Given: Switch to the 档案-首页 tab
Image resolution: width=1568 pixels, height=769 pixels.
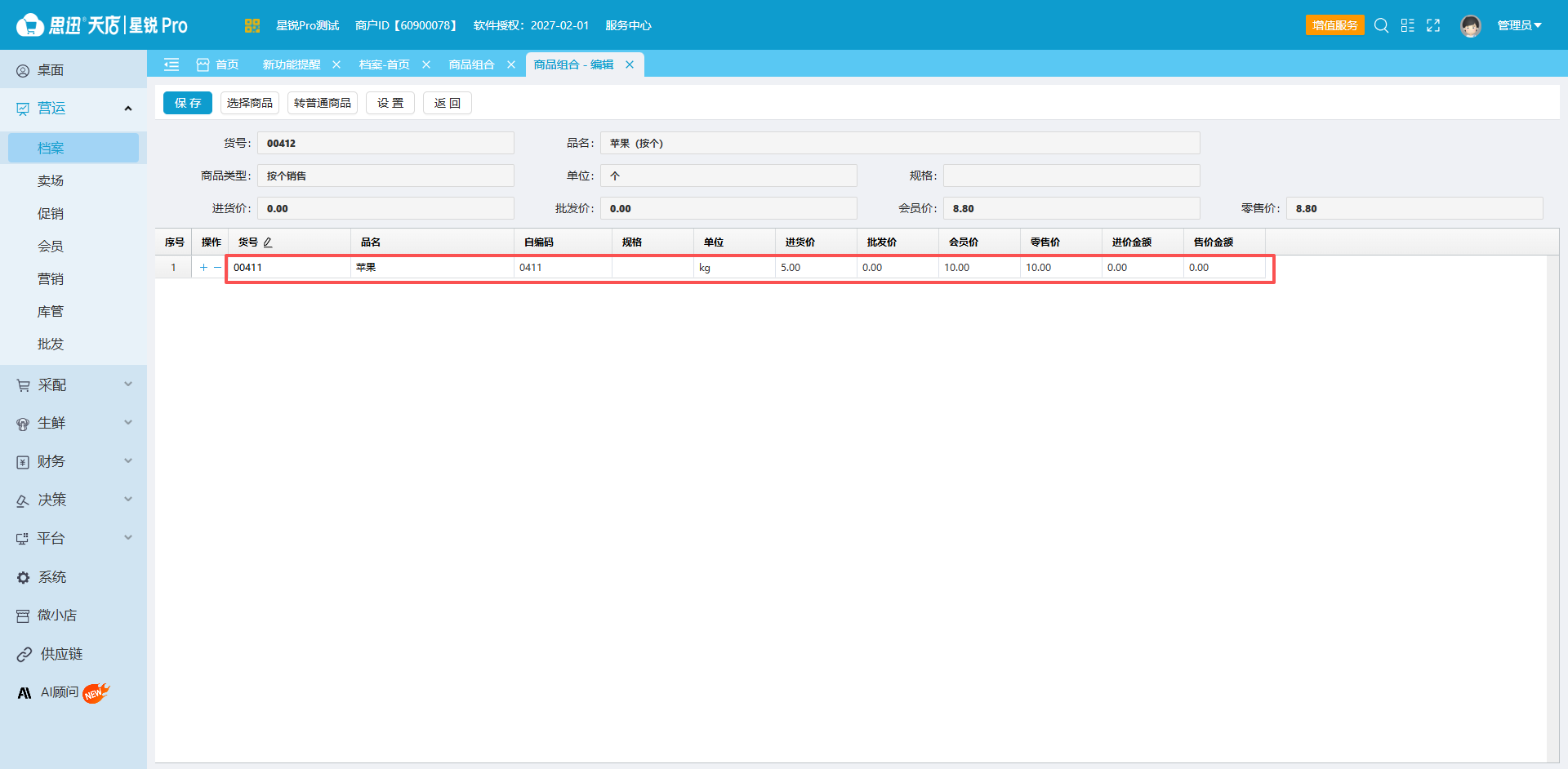Looking at the screenshot, I should [385, 64].
